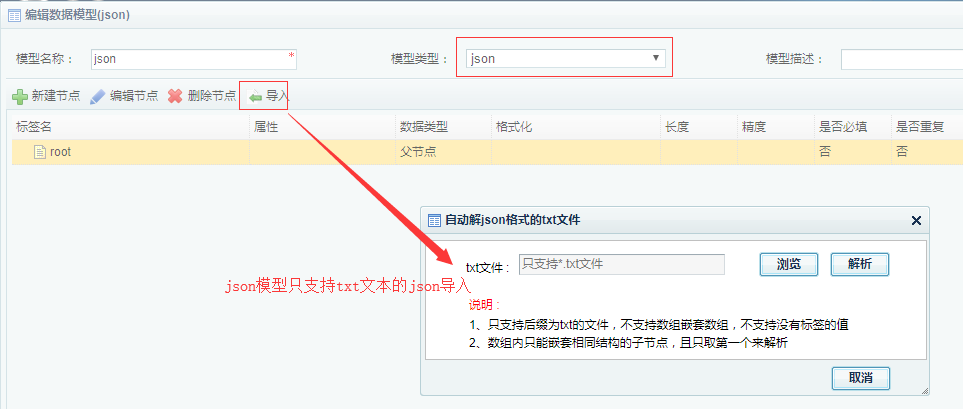This screenshot has width=963, height=409.
Task: Click the root node document icon
Action: [40, 152]
